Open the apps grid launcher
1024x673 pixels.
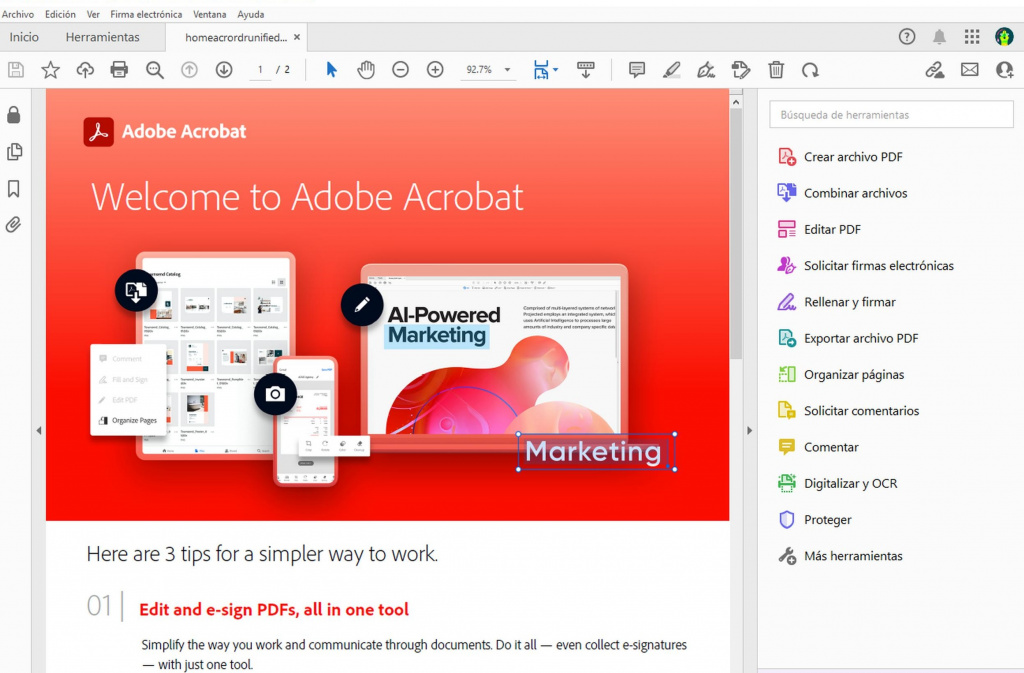(x=972, y=37)
